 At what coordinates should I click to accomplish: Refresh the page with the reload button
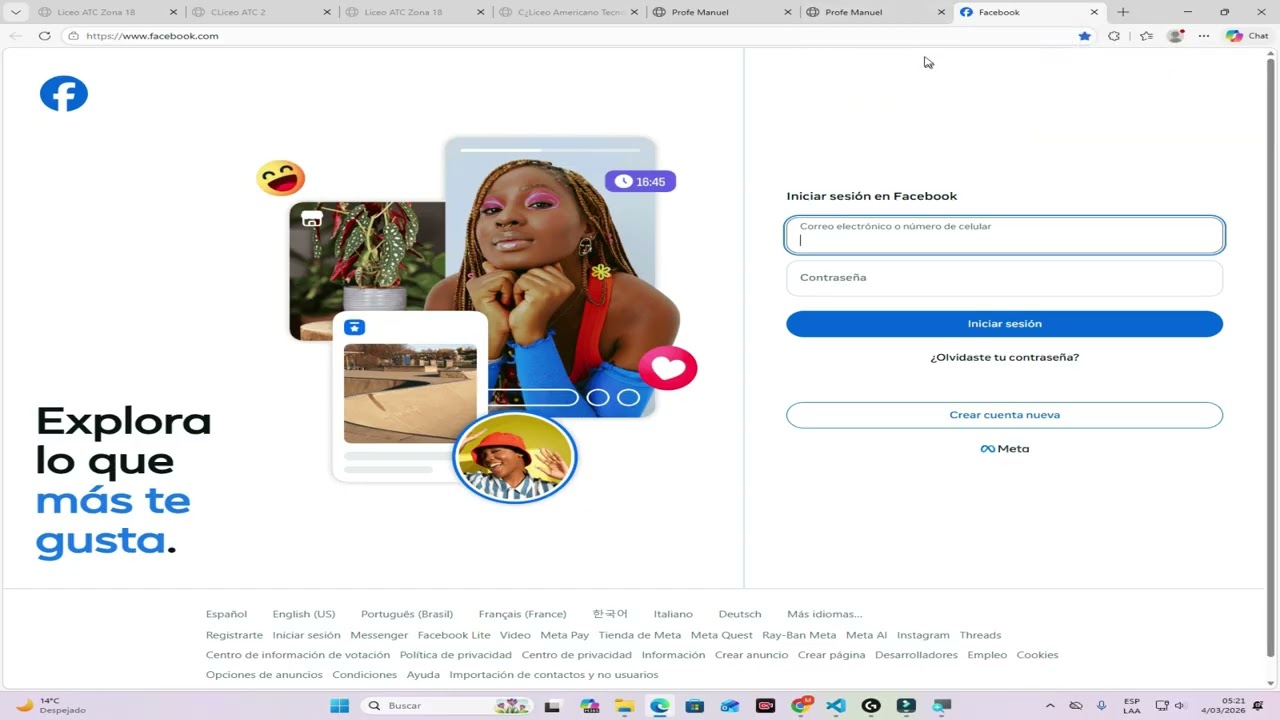(44, 36)
